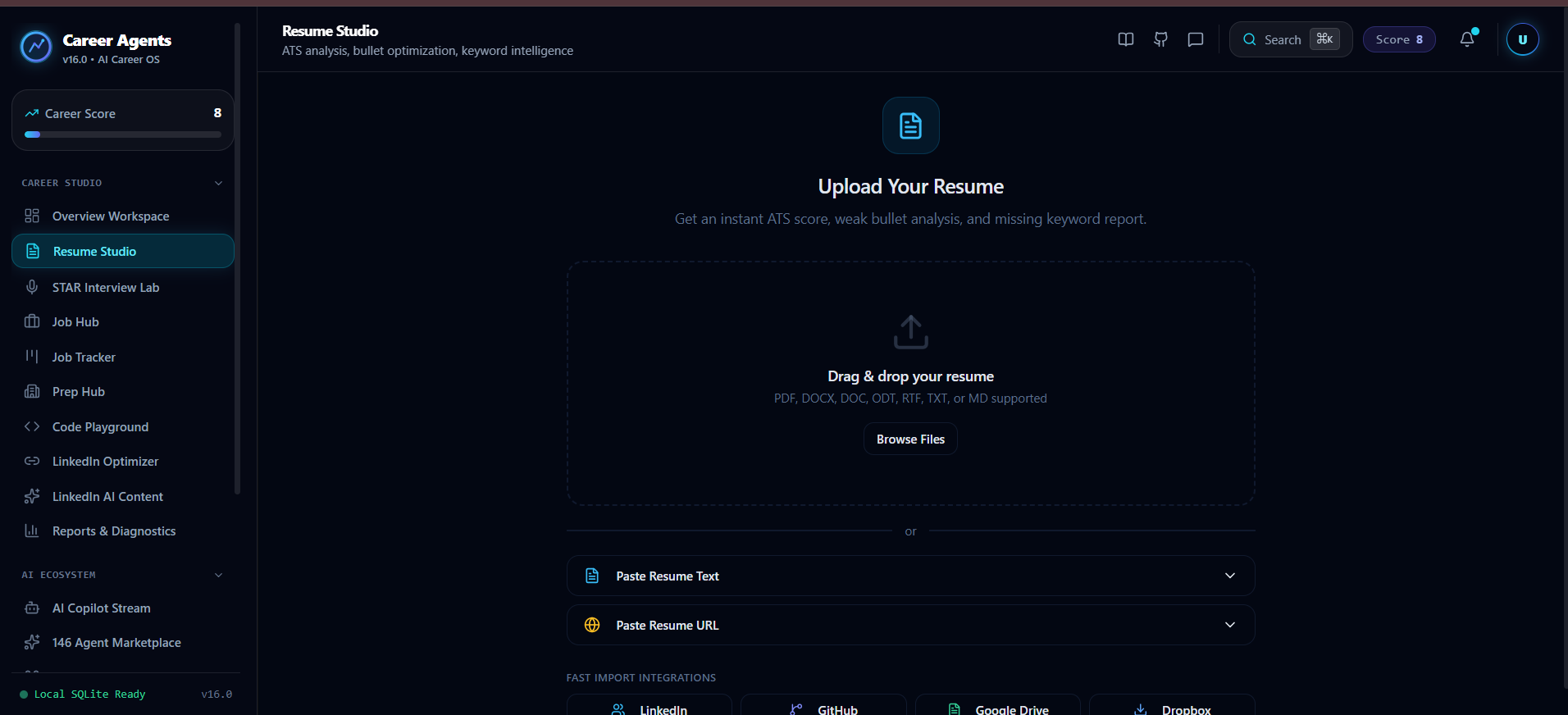Click the Job Hub briefcase icon
Screen dimensions: 1568x715
[x=32, y=321]
